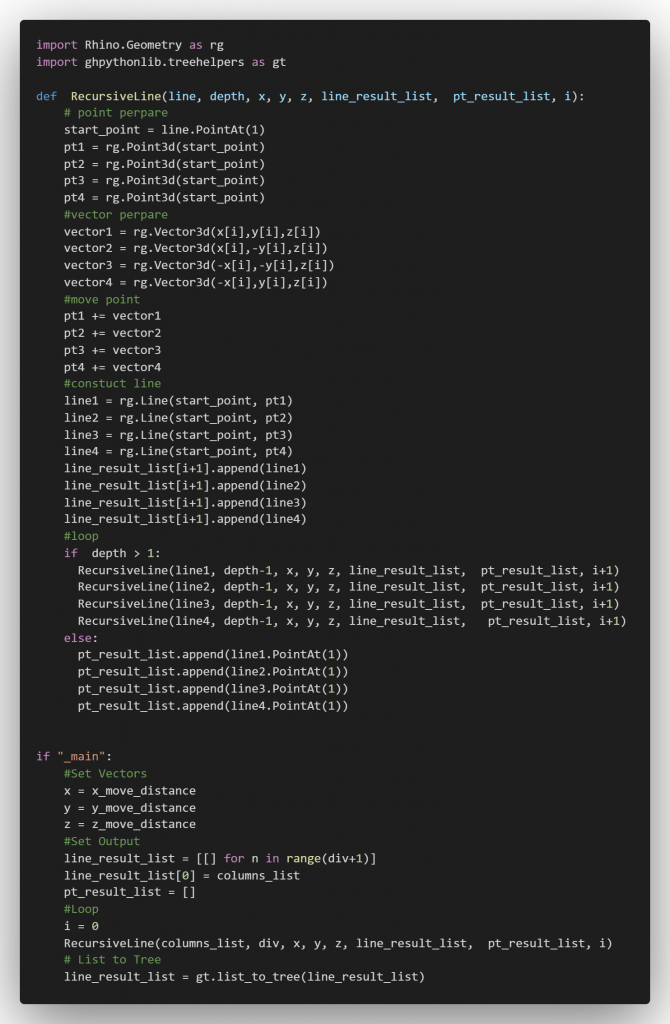Place cursor on '#vector perpare' comment
Viewport: 670px width, 1024px height.
click(116, 215)
